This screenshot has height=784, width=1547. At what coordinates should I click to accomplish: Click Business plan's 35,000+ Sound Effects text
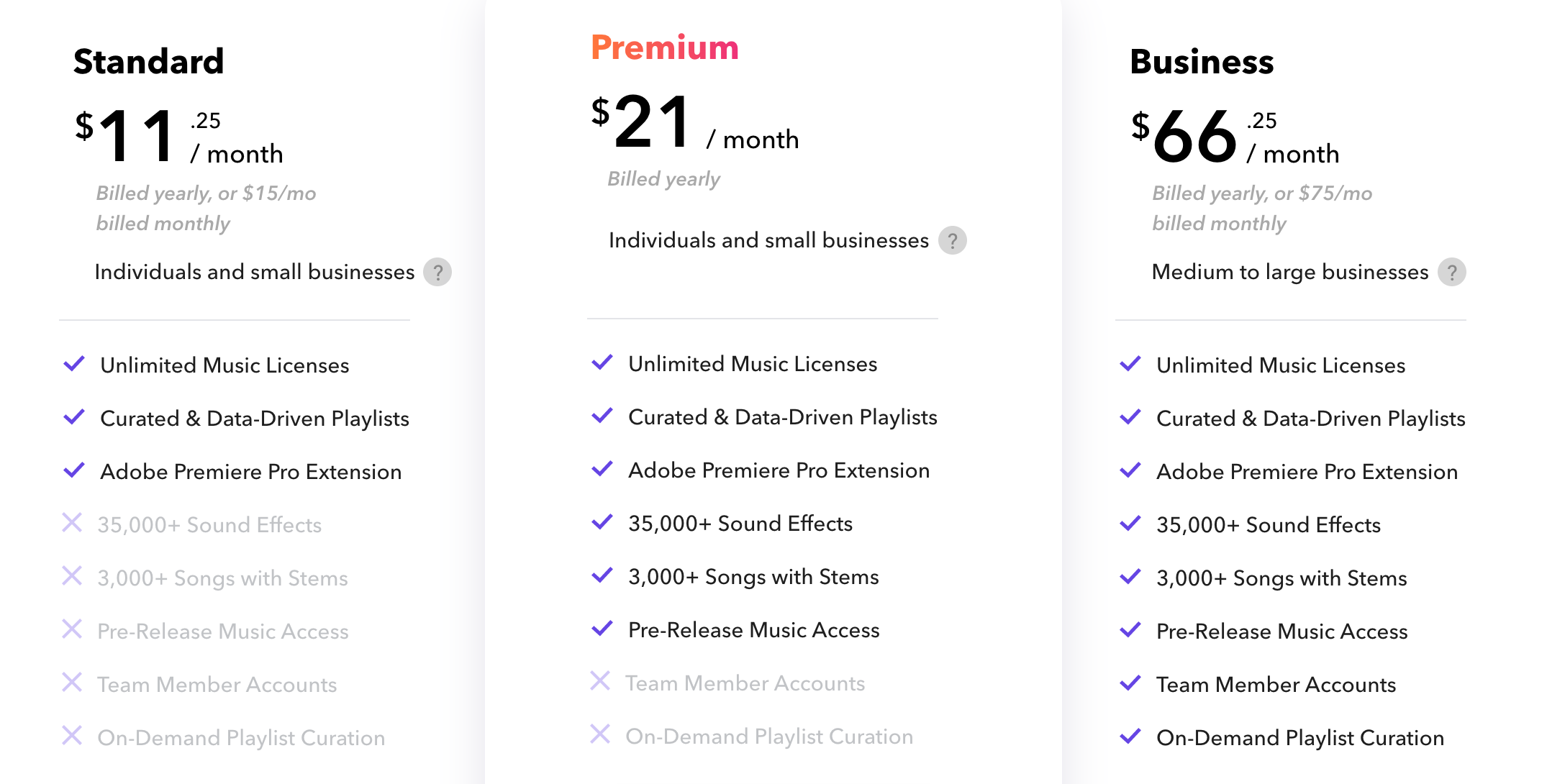(x=1268, y=525)
